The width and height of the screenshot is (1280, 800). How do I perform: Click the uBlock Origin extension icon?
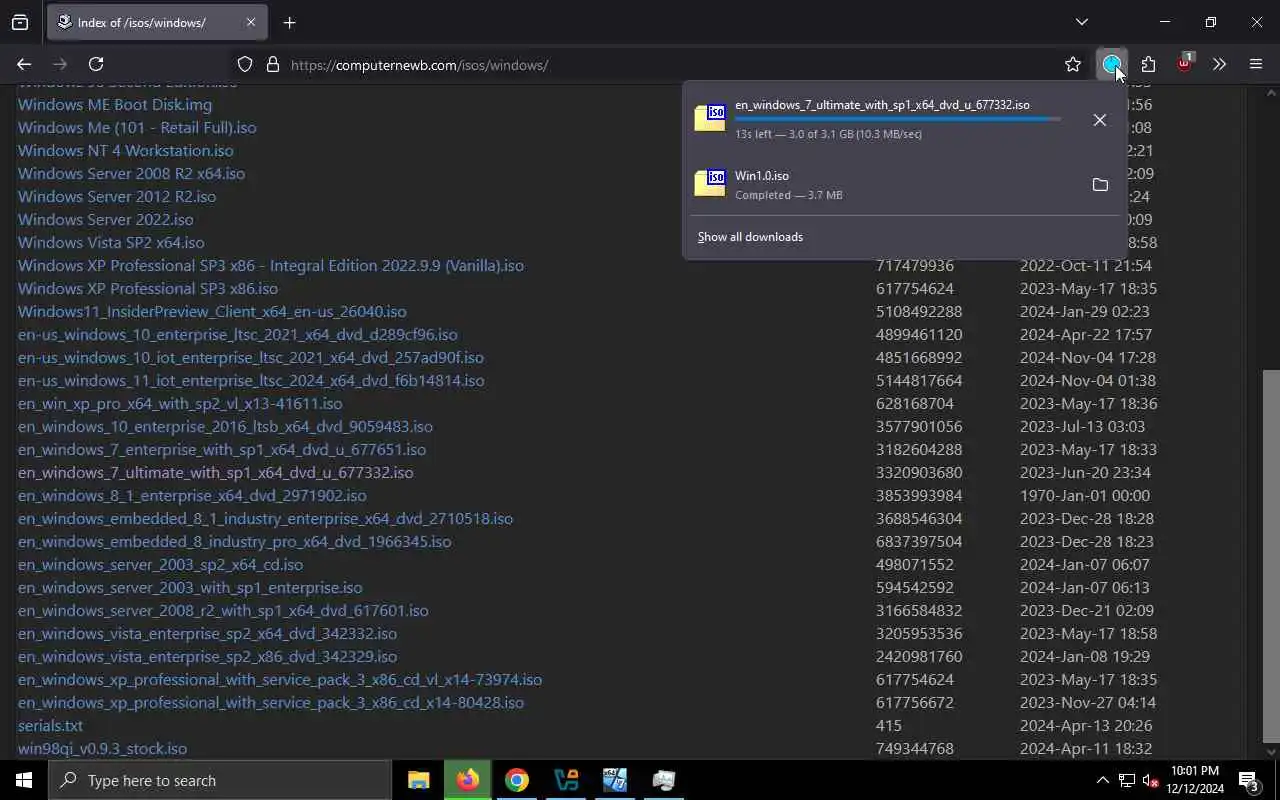(1184, 64)
